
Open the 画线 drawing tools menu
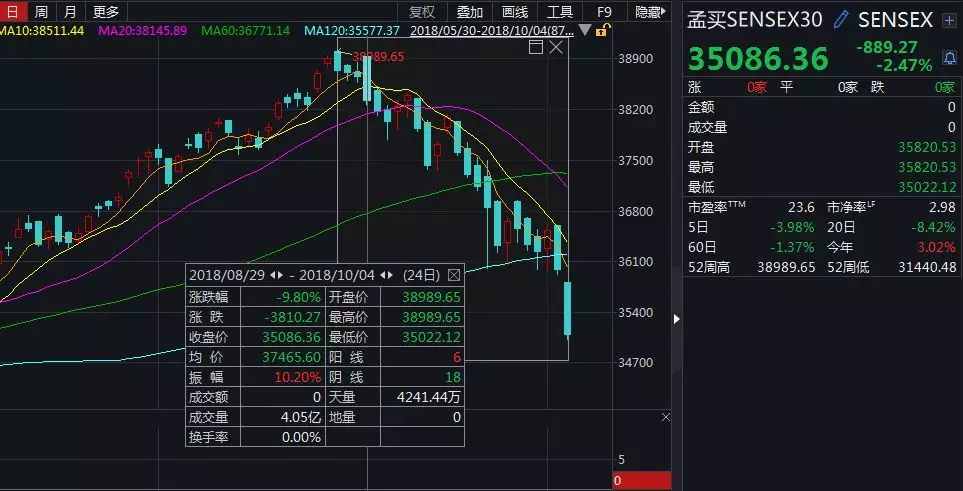(515, 12)
